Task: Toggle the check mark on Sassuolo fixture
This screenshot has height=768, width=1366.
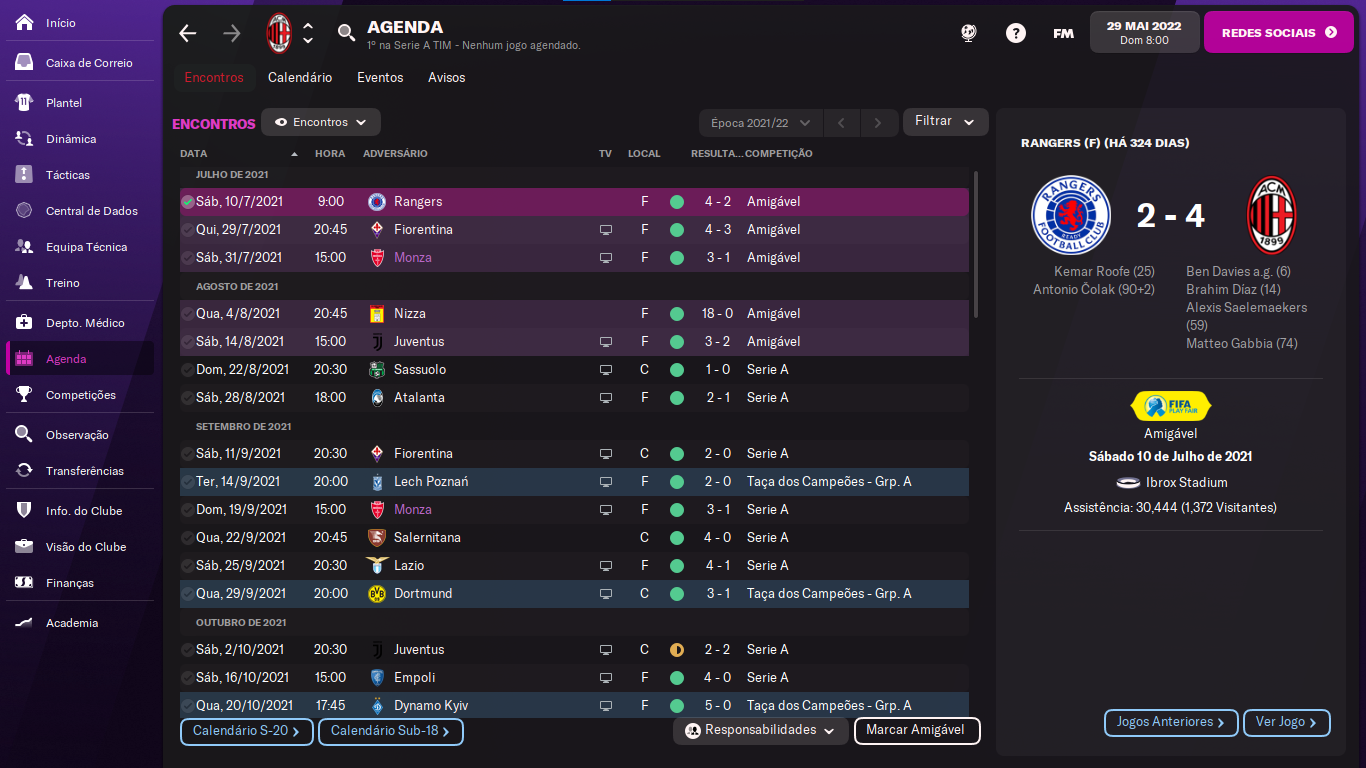Action: coord(187,370)
